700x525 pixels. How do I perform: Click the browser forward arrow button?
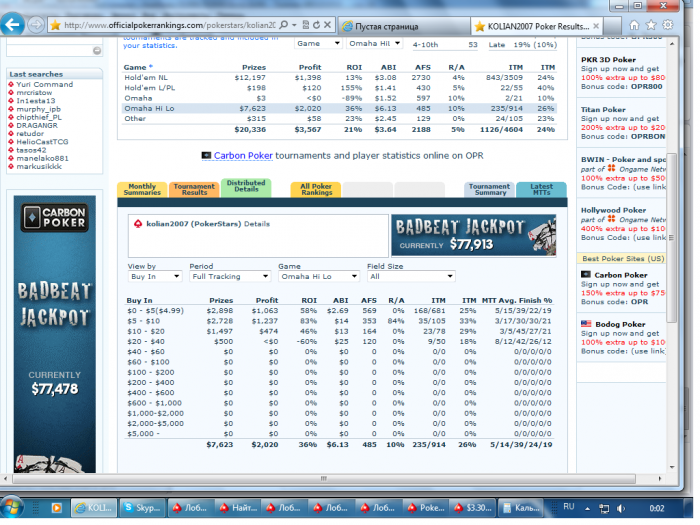(36, 25)
